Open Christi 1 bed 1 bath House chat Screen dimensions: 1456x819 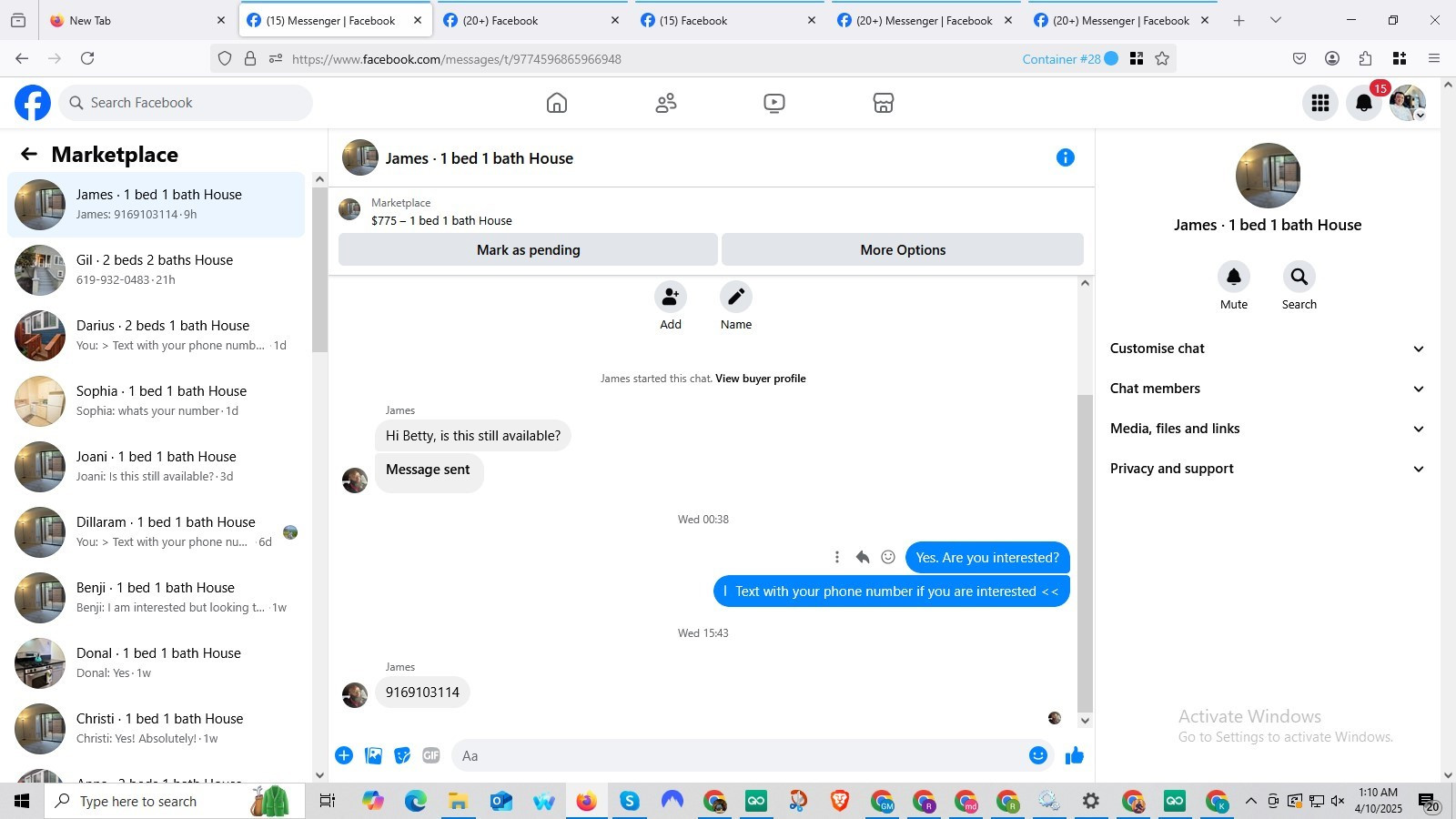pyautogui.click(x=157, y=729)
